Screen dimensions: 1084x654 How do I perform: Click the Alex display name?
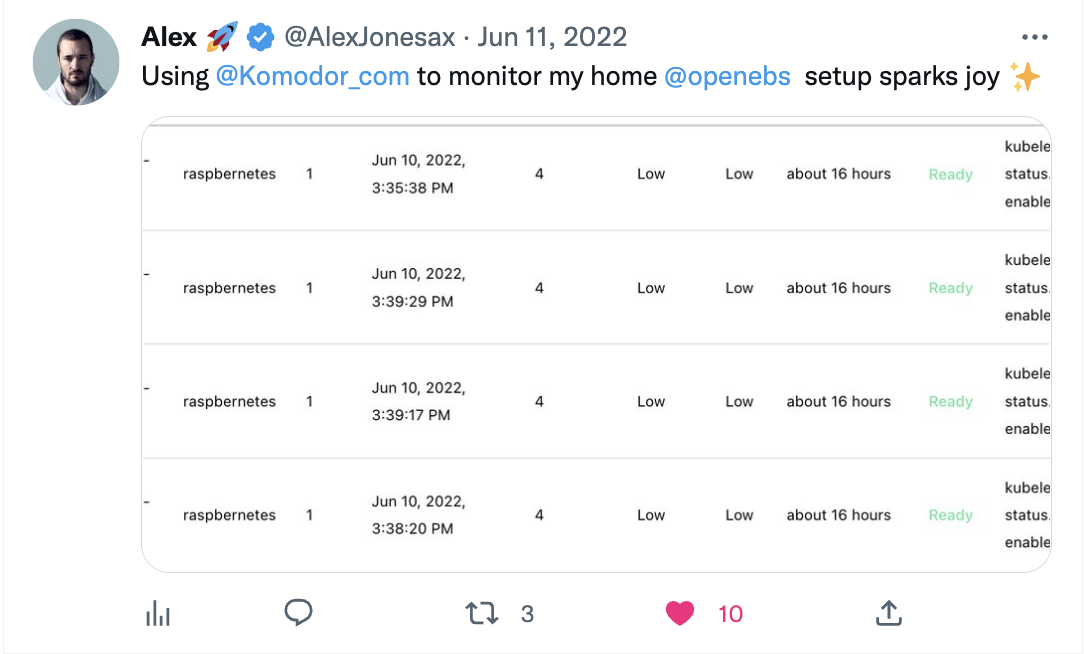pos(169,37)
